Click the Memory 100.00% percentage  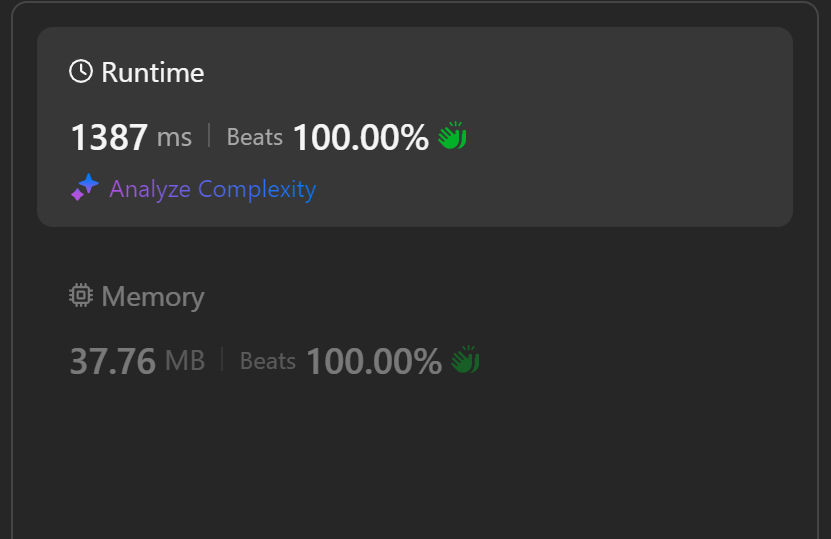[x=373, y=361]
